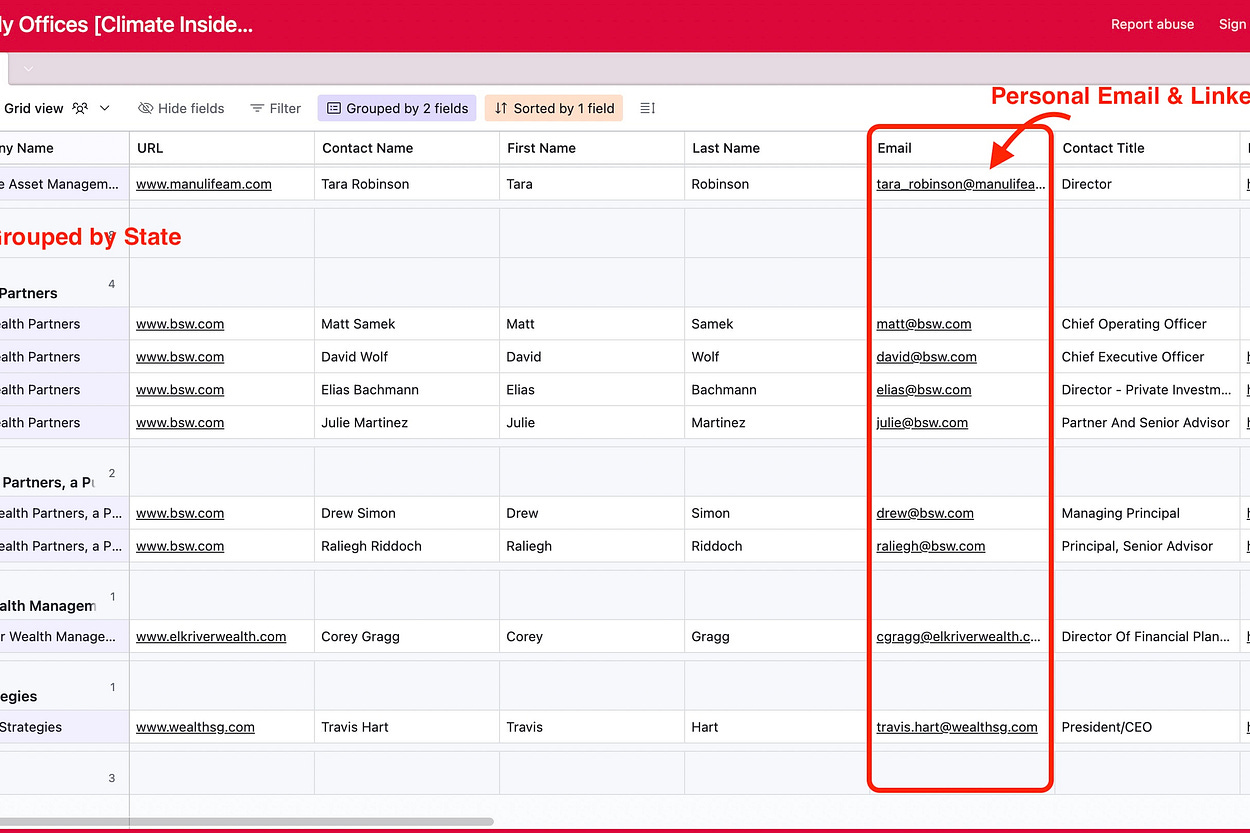
Task: Open www.bsw.com link in Julie Martinez's row
Action: (180, 423)
